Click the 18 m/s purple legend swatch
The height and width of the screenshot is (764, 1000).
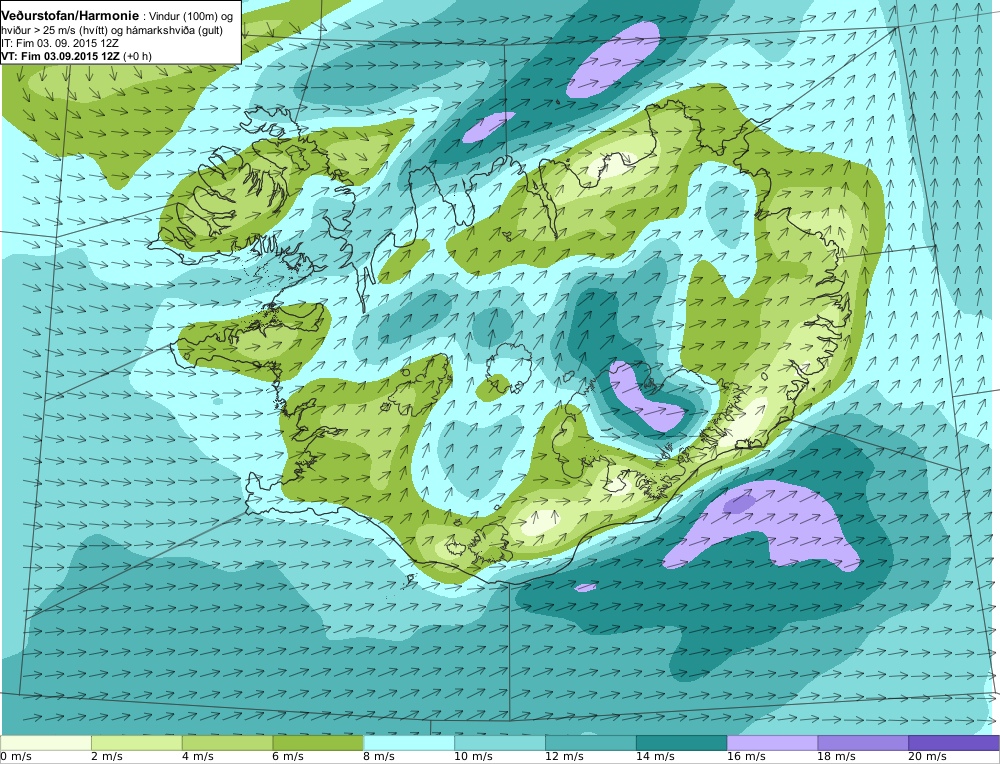pyautogui.click(x=863, y=743)
